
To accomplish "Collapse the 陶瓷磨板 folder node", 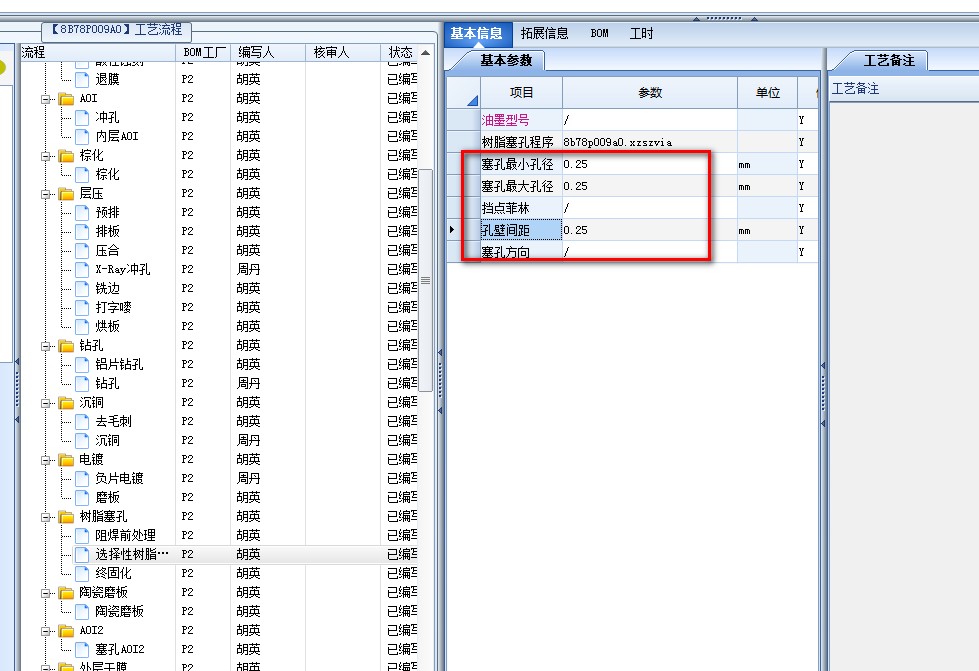I will (45, 593).
